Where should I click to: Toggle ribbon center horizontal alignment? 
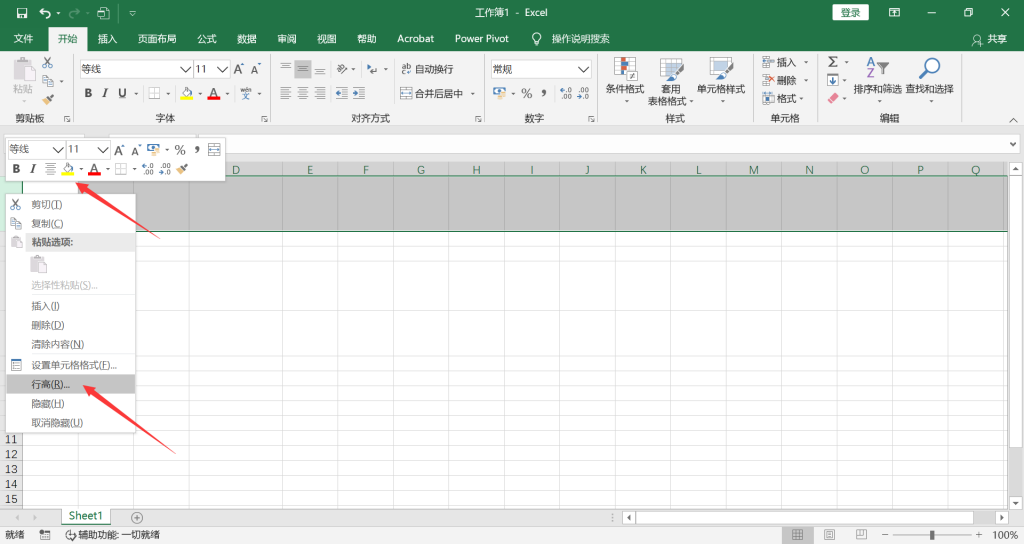pyautogui.click(x=302, y=93)
